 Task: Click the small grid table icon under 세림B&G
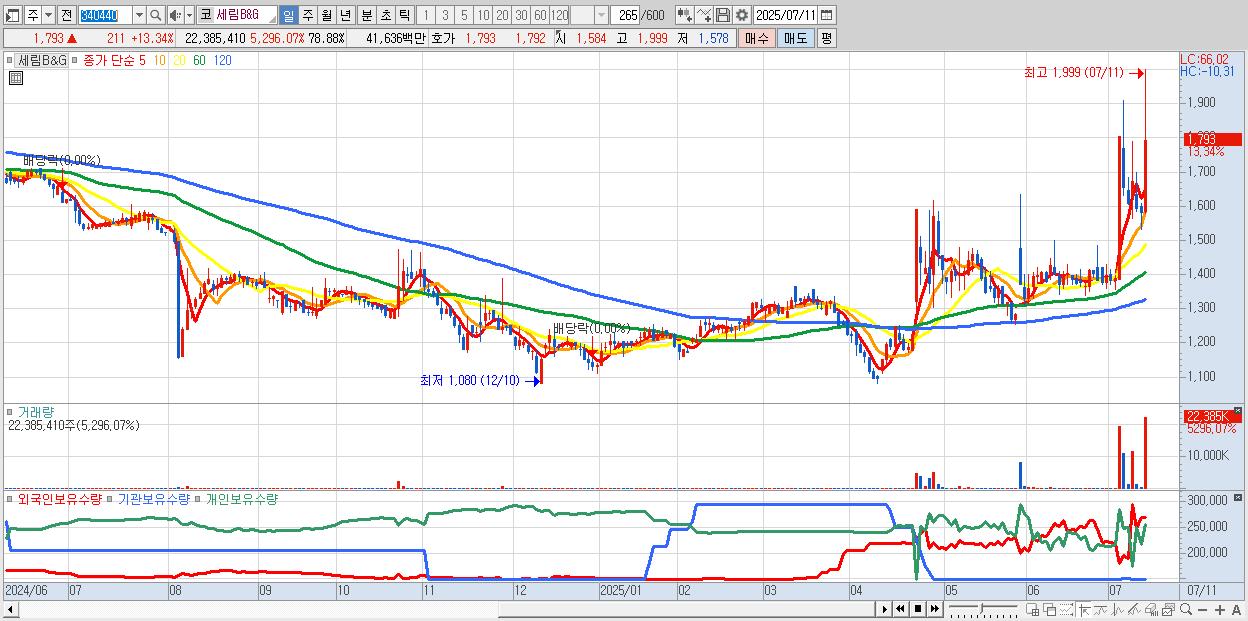(x=16, y=78)
